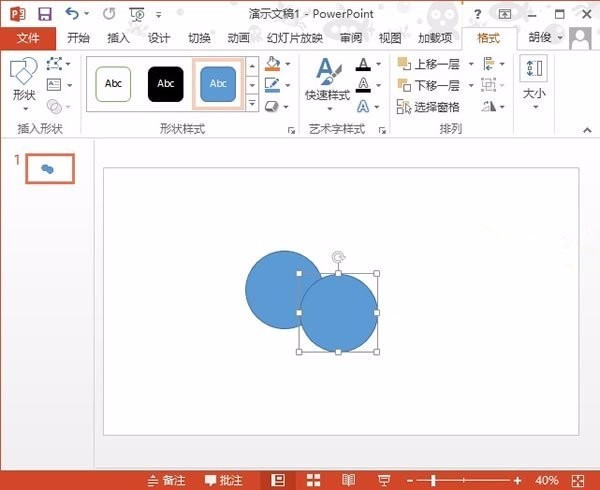
Task: Click the Merge Shapes icon
Action: click(54, 106)
